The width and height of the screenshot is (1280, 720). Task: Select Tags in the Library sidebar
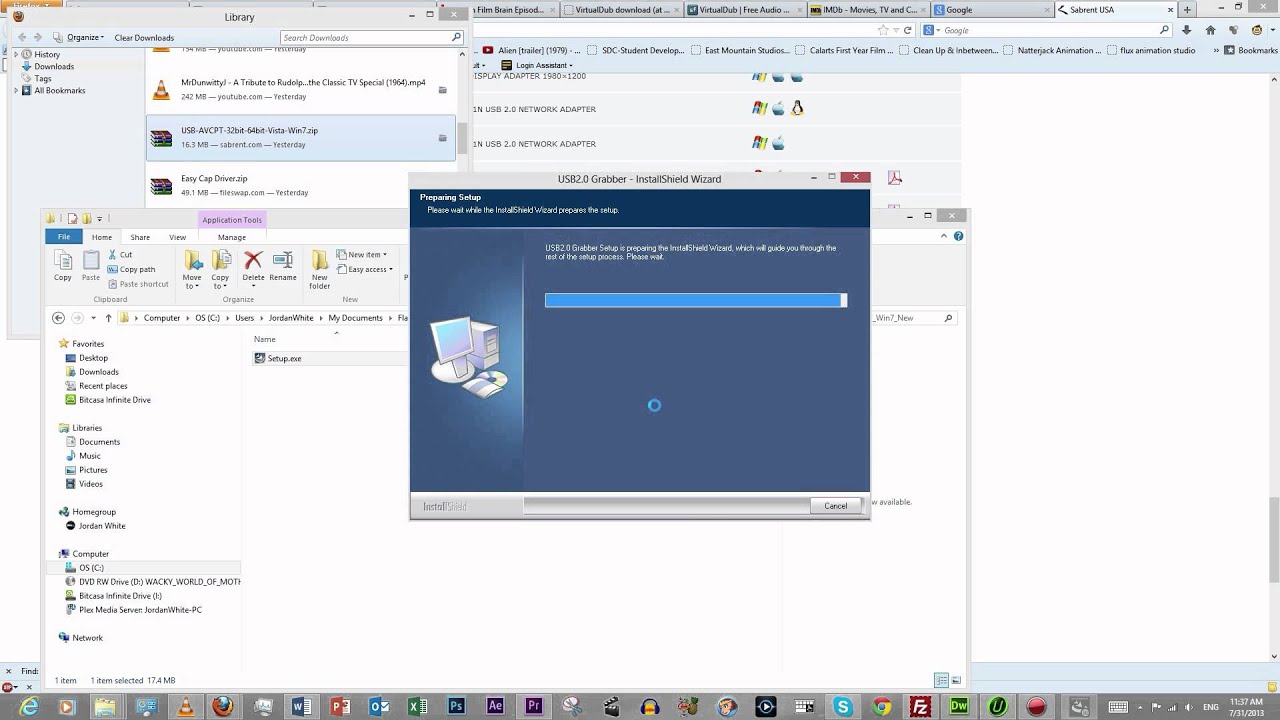pyautogui.click(x=43, y=78)
